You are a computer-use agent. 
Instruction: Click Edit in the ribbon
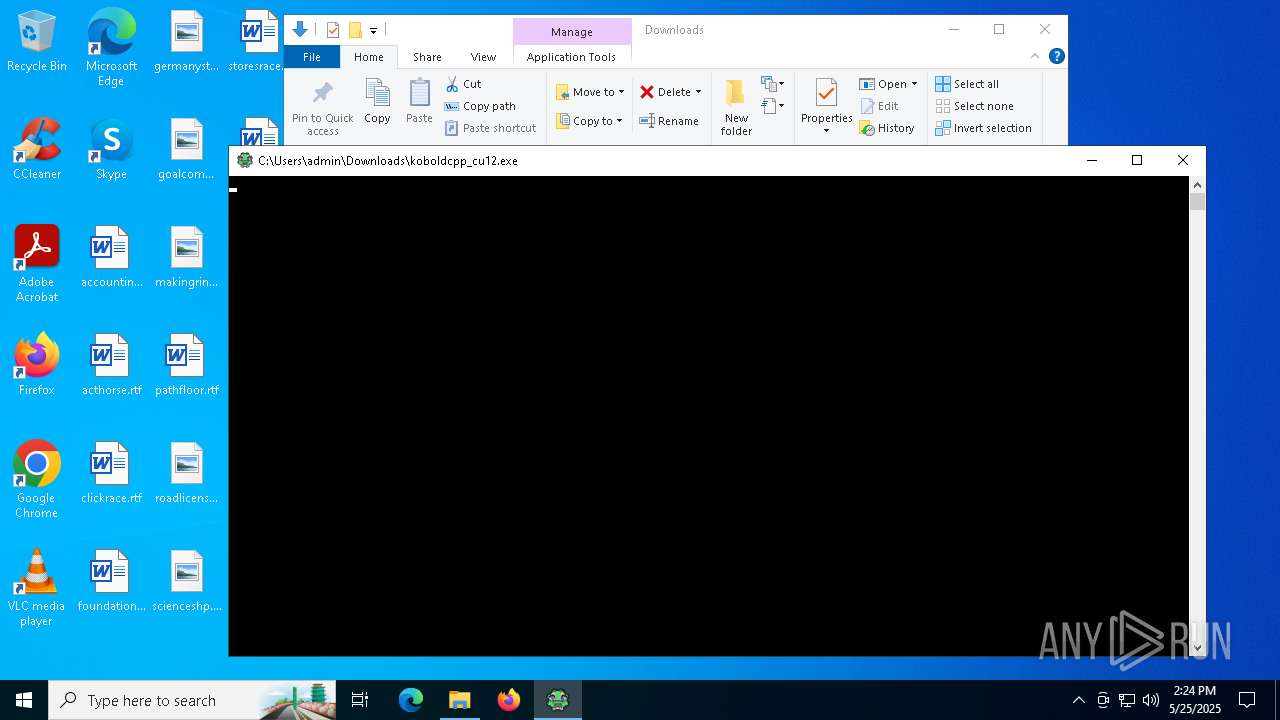click(x=879, y=106)
